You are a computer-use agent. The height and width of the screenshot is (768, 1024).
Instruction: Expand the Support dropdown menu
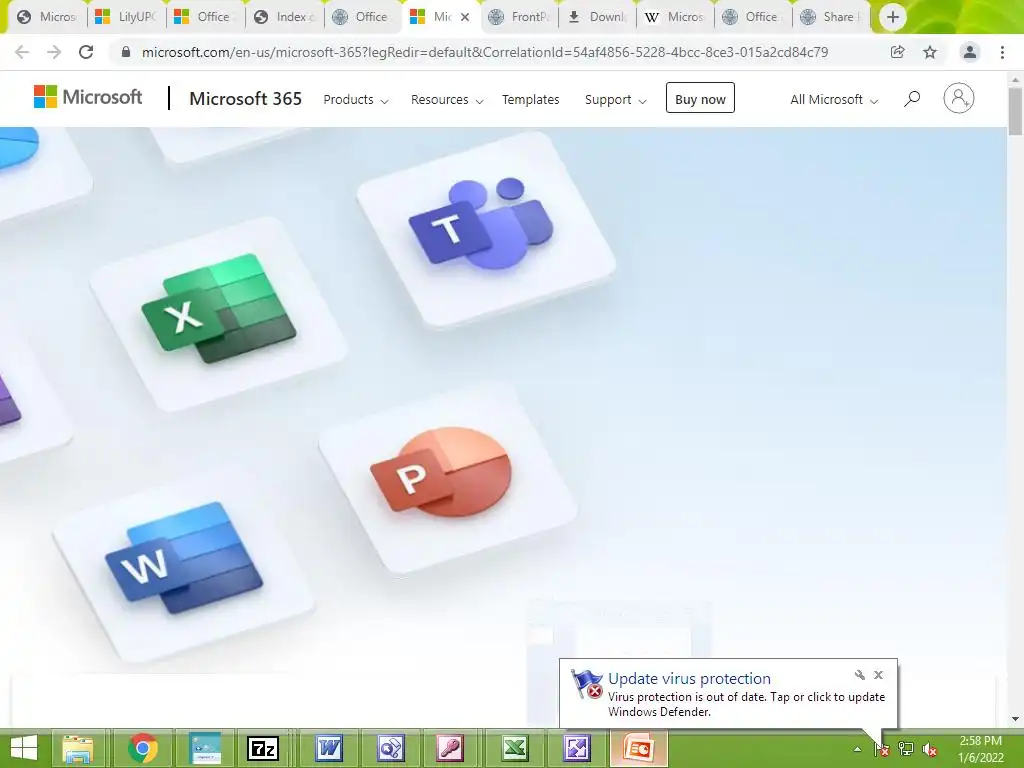(615, 100)
